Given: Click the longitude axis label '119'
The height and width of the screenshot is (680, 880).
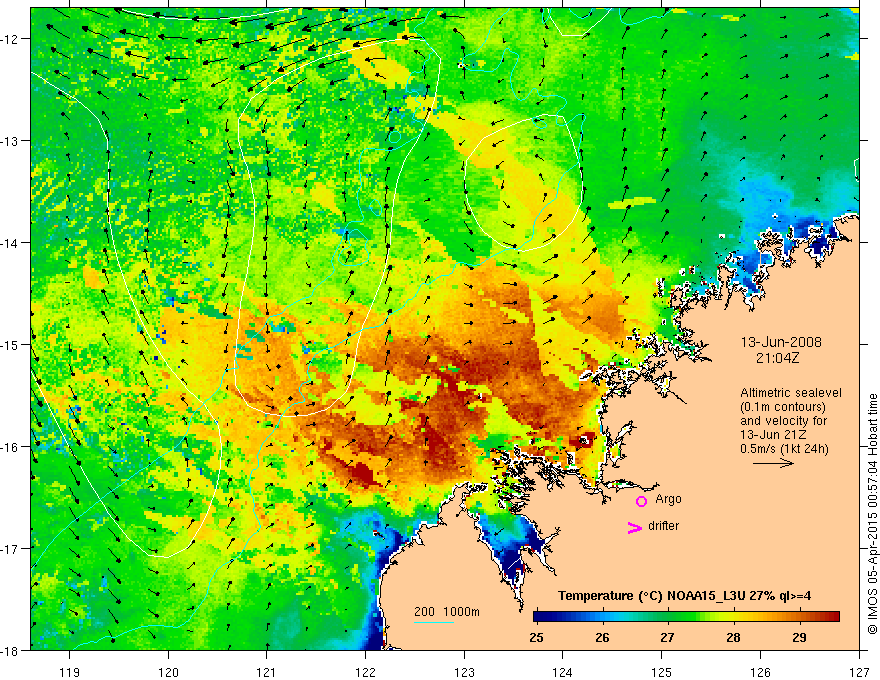Looking at the screenshot, I should point(70,672).
